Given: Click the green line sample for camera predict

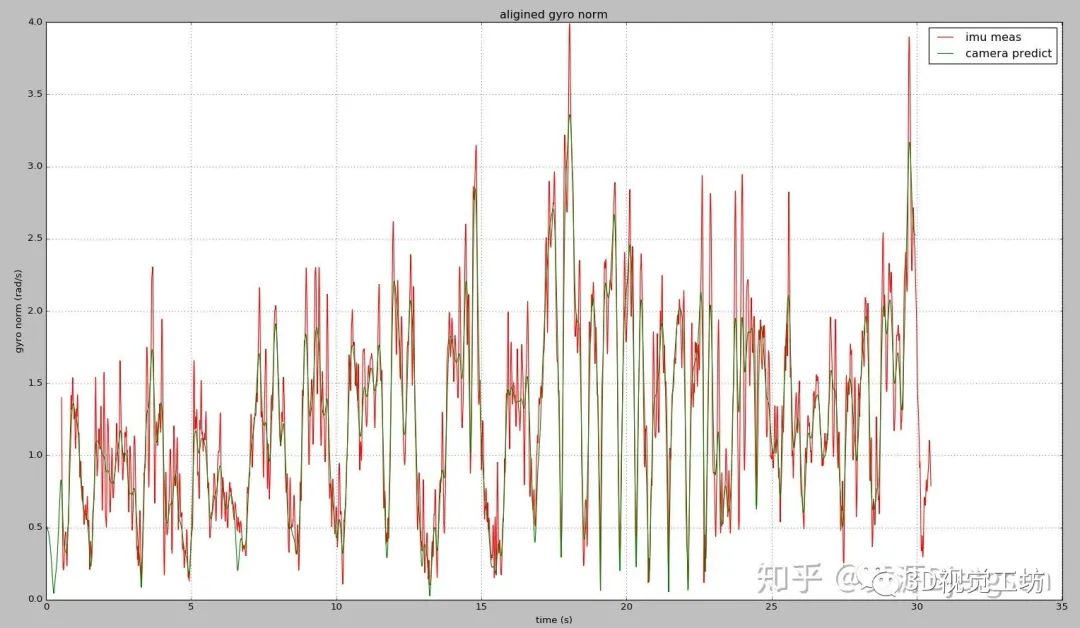Looking at the screenshot, I should [x=946, y=53].
